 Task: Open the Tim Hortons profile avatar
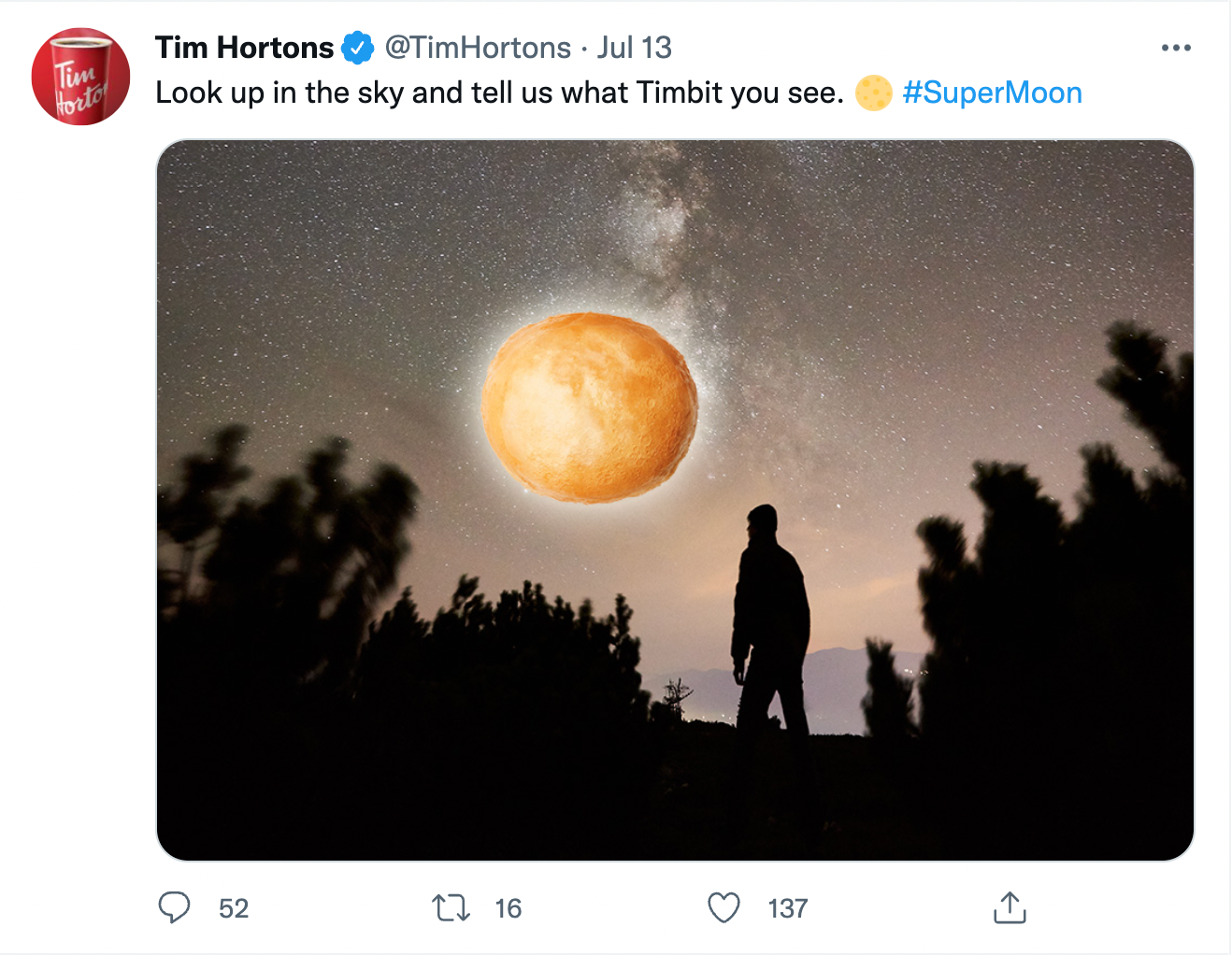pyautogui.click(x=80, y=77)
